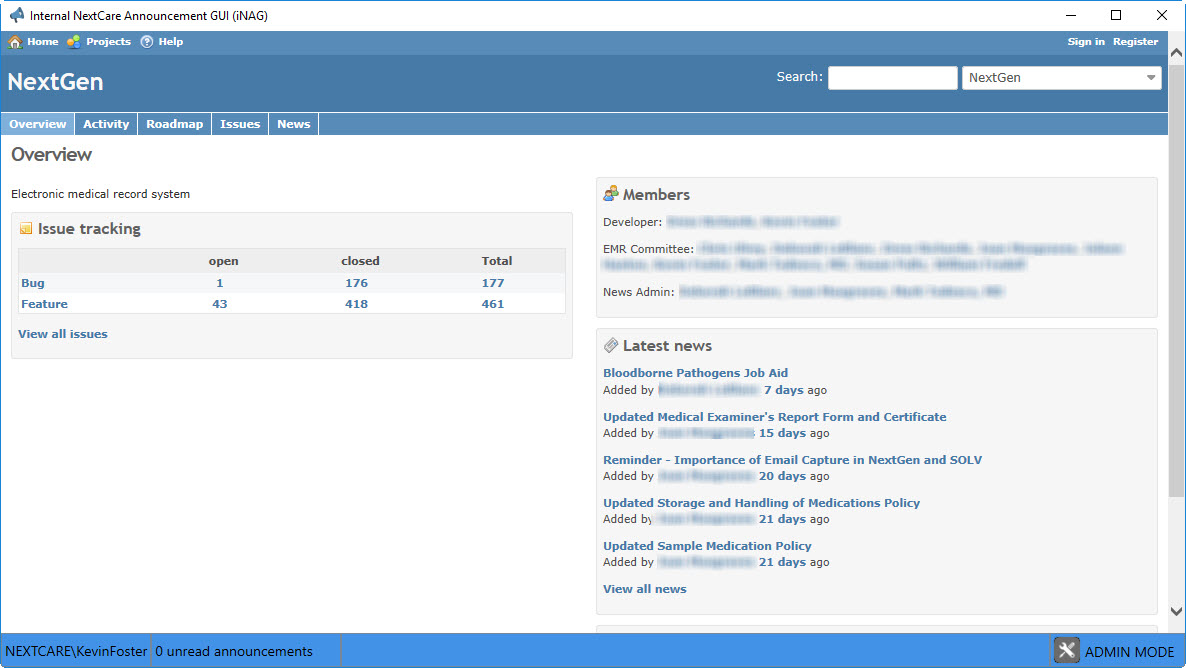Click the Home icon in top bar
This screenshot has width=1186, height=668.
coord(15,42)
